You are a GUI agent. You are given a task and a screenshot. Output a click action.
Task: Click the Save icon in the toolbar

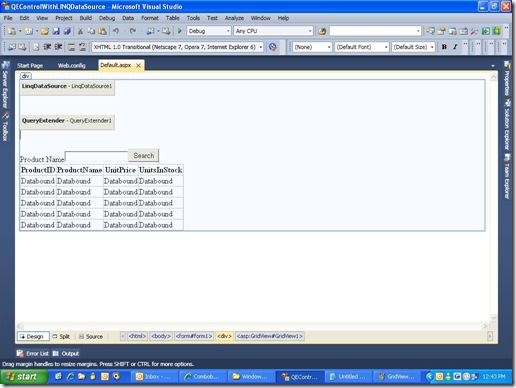(x=56, y=31)
